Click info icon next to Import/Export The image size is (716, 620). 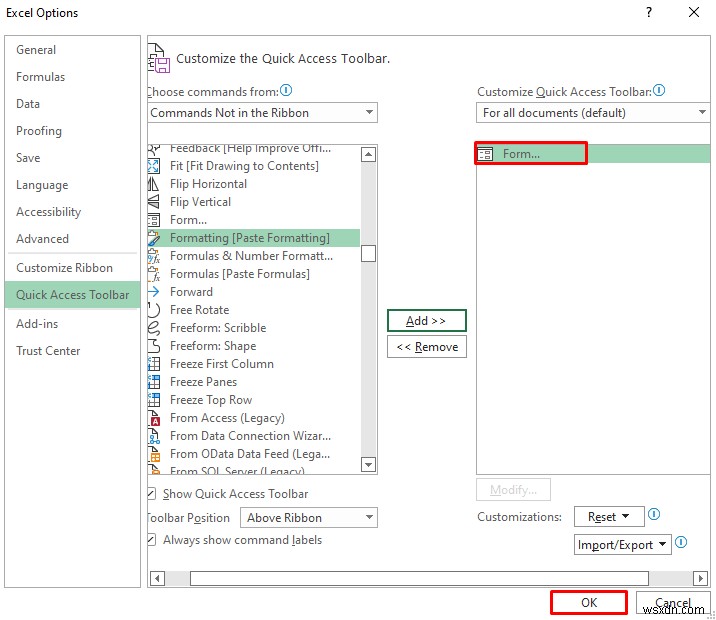tap(681, 542)
